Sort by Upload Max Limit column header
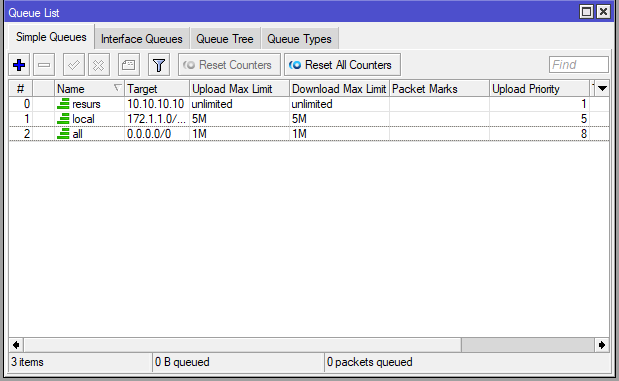Screen dimensions: 619x381 tap(239, 89)
